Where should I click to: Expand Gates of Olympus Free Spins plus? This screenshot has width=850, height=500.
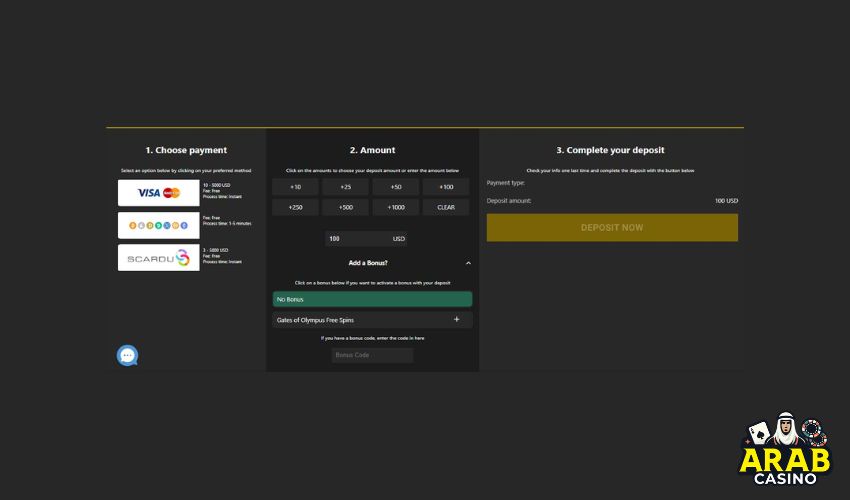pos(456,319)
